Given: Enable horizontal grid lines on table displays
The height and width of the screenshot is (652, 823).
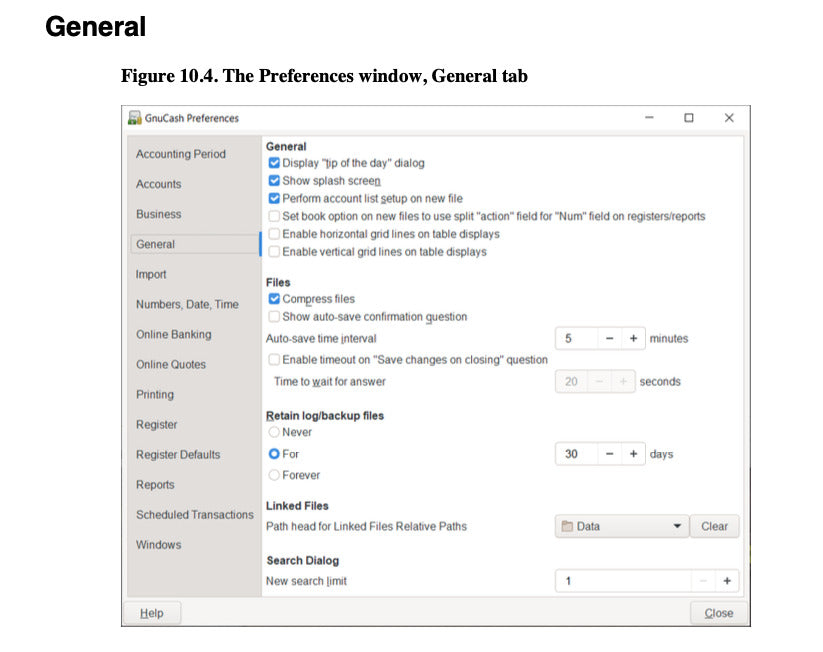Looking at the screenshot, I should (x=274, y=234).
